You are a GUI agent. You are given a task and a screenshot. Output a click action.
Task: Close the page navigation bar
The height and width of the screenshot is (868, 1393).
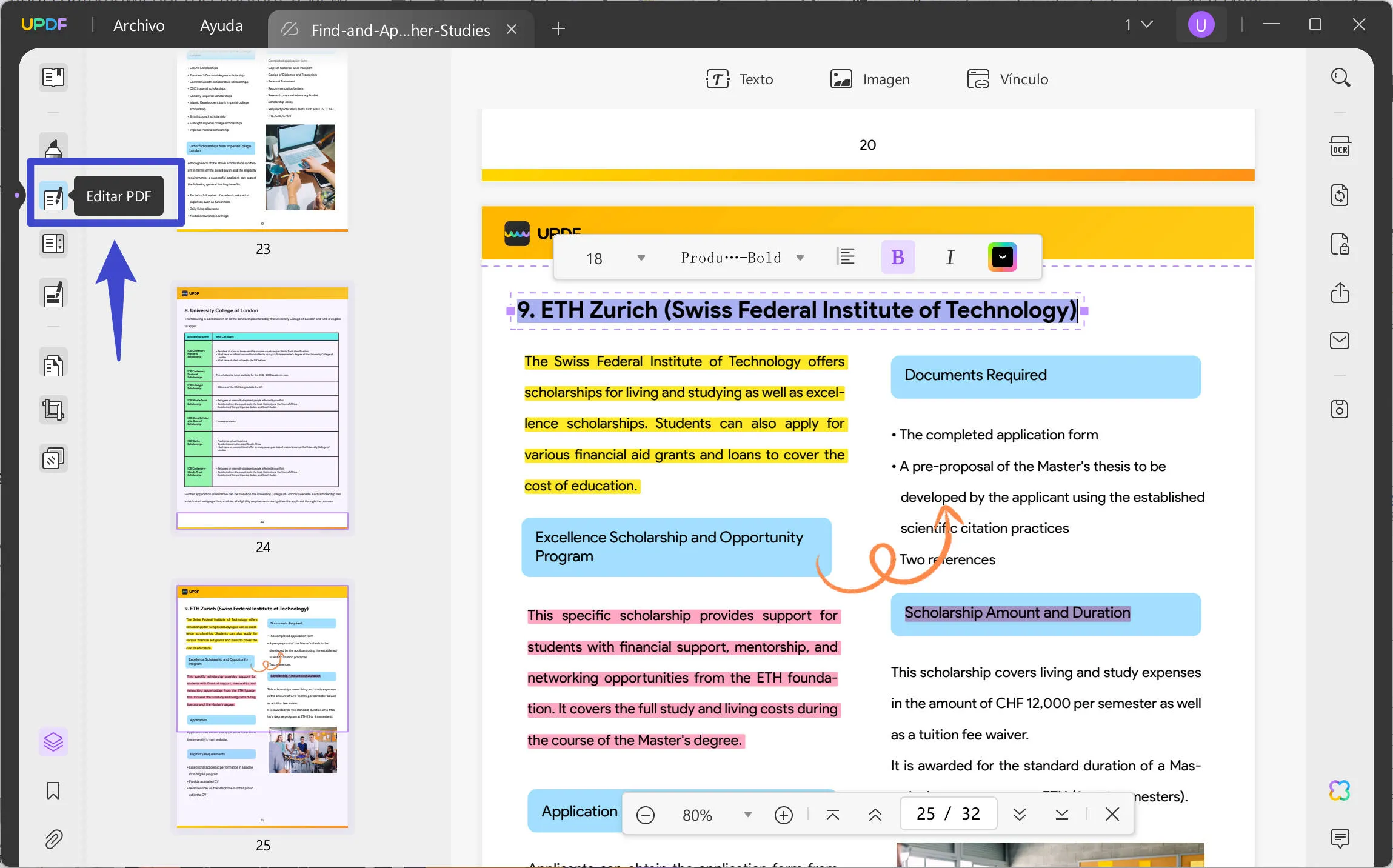(1112, 814)
